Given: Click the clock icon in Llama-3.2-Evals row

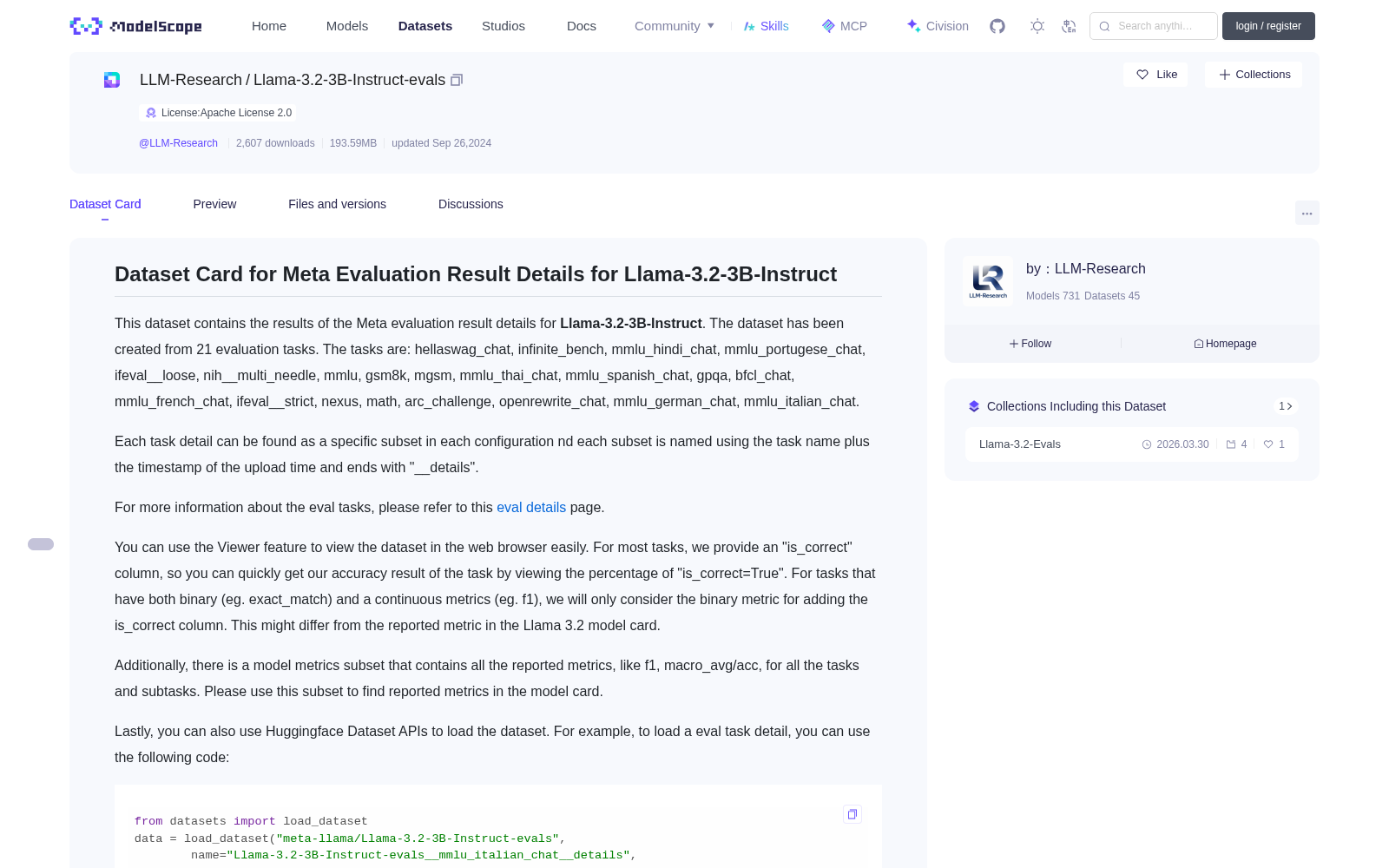Looking at the screenshot, I should point(1147,444).
